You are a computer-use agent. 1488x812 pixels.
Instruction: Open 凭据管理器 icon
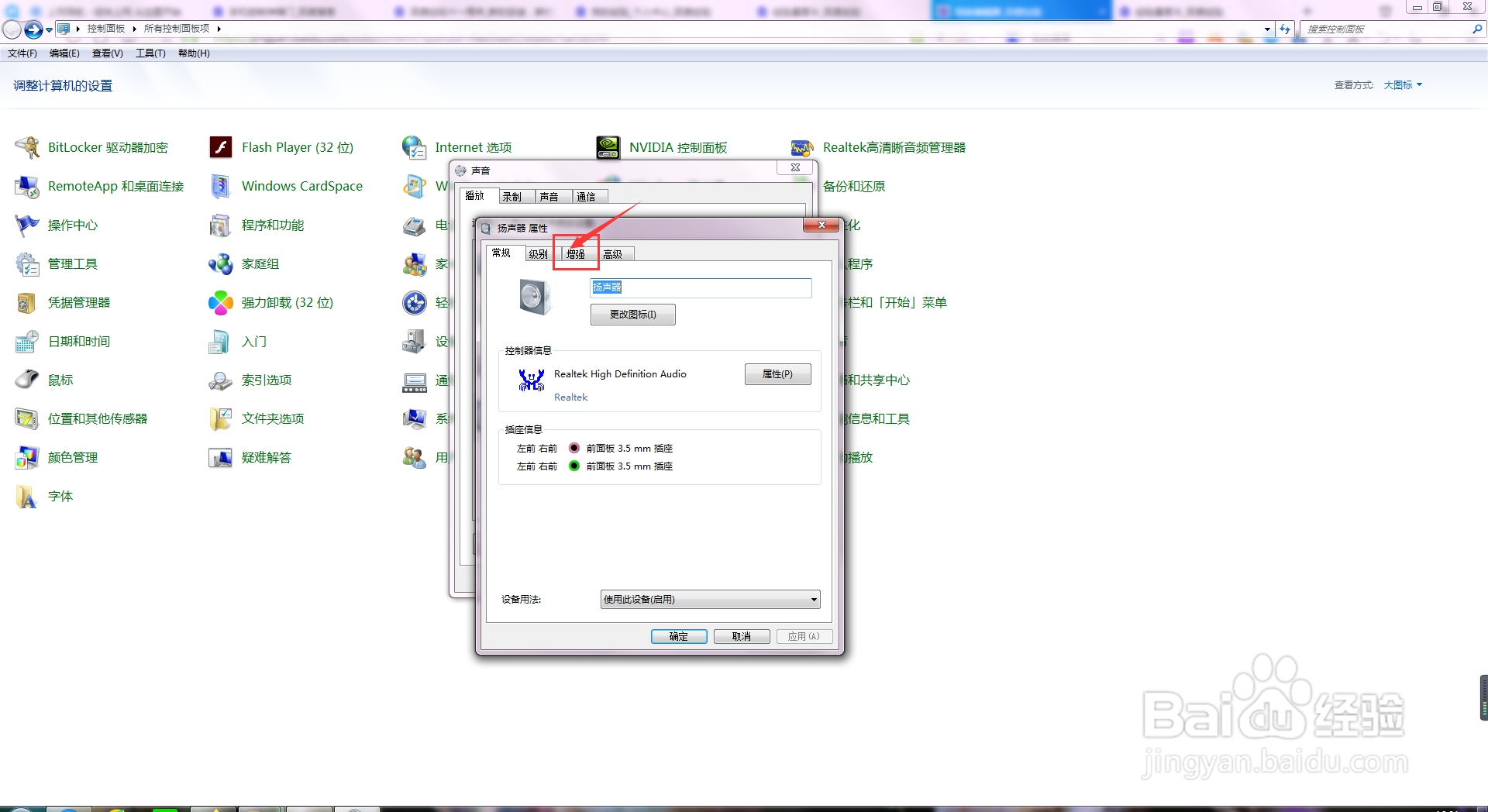coord(27,302)
